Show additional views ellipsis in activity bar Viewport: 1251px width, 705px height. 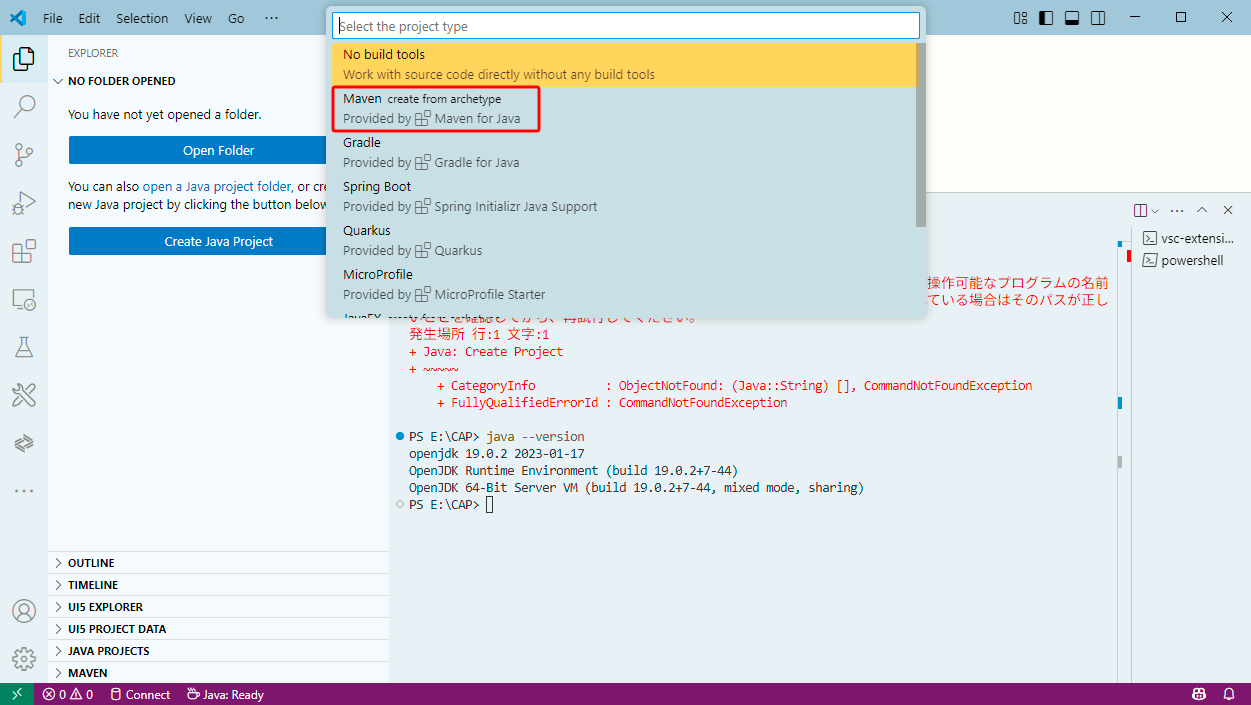(x=24, y=490)
